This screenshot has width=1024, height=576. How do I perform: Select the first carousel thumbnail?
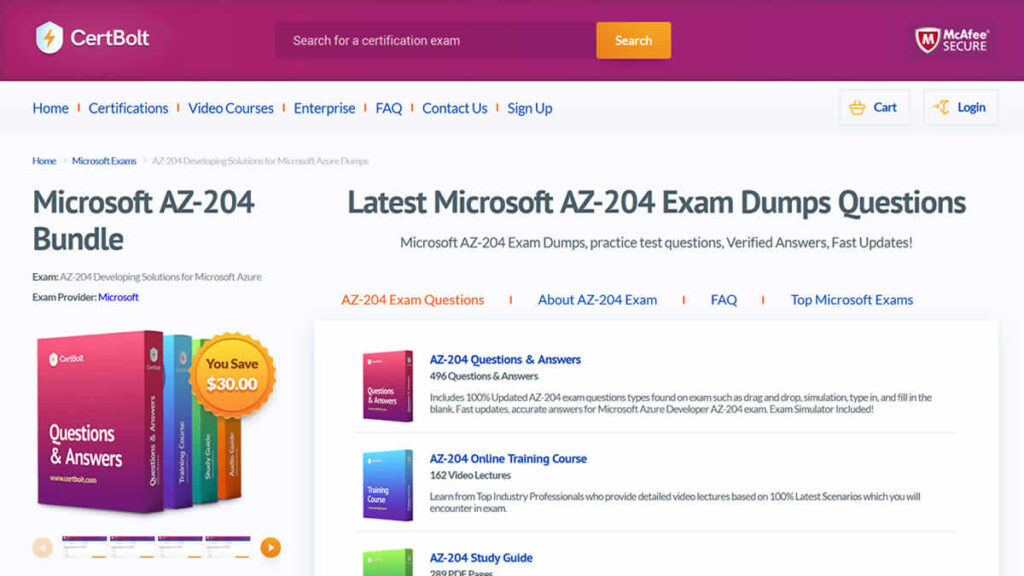click(x=84, y=547)
